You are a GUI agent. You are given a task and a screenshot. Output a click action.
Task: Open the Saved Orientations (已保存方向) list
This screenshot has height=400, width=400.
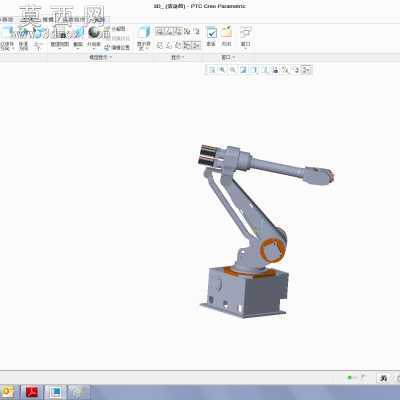tap(7, 39)
